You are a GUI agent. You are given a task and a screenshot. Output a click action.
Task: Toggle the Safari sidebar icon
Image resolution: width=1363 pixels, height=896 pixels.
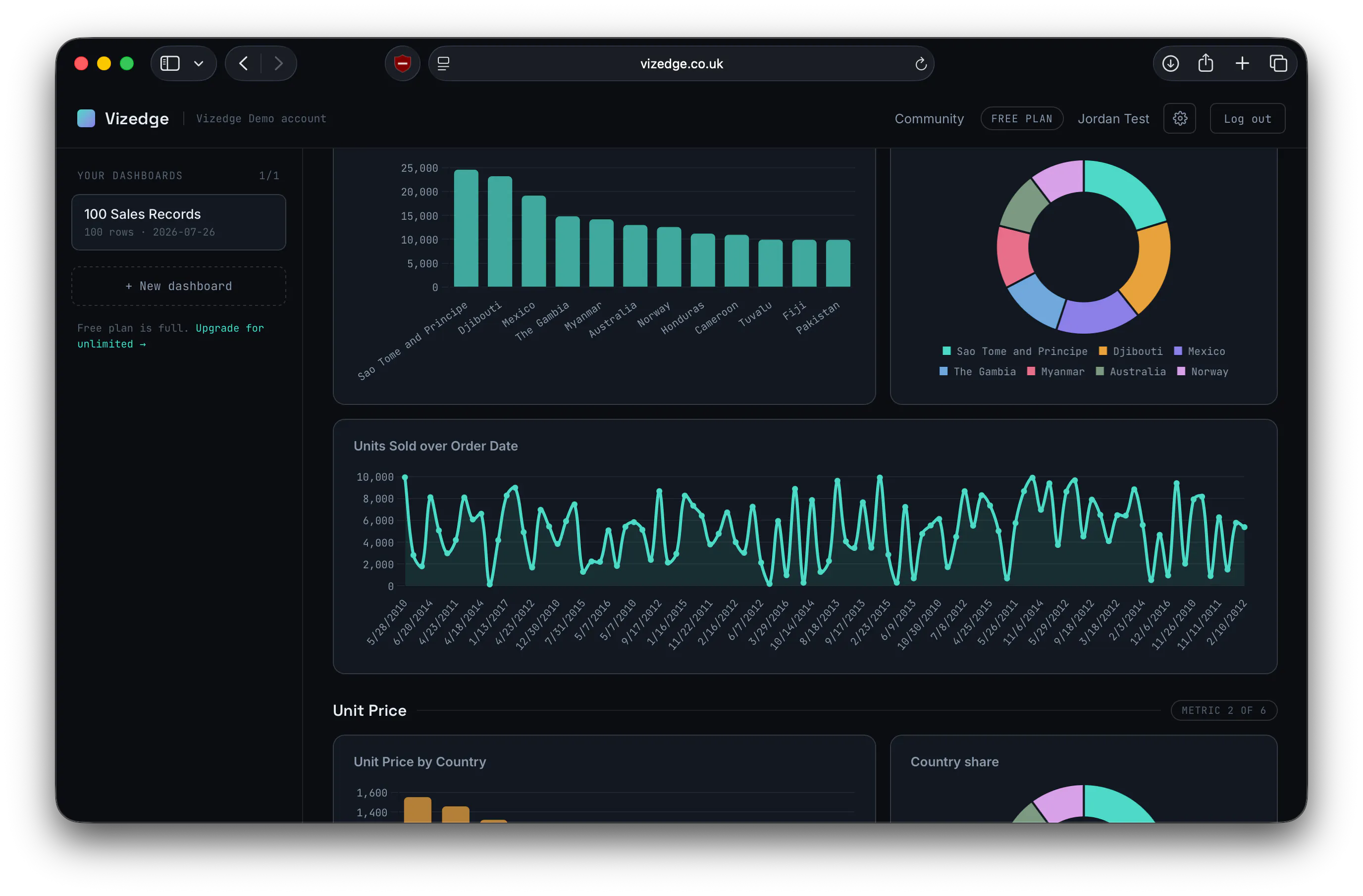click(169, 63)
